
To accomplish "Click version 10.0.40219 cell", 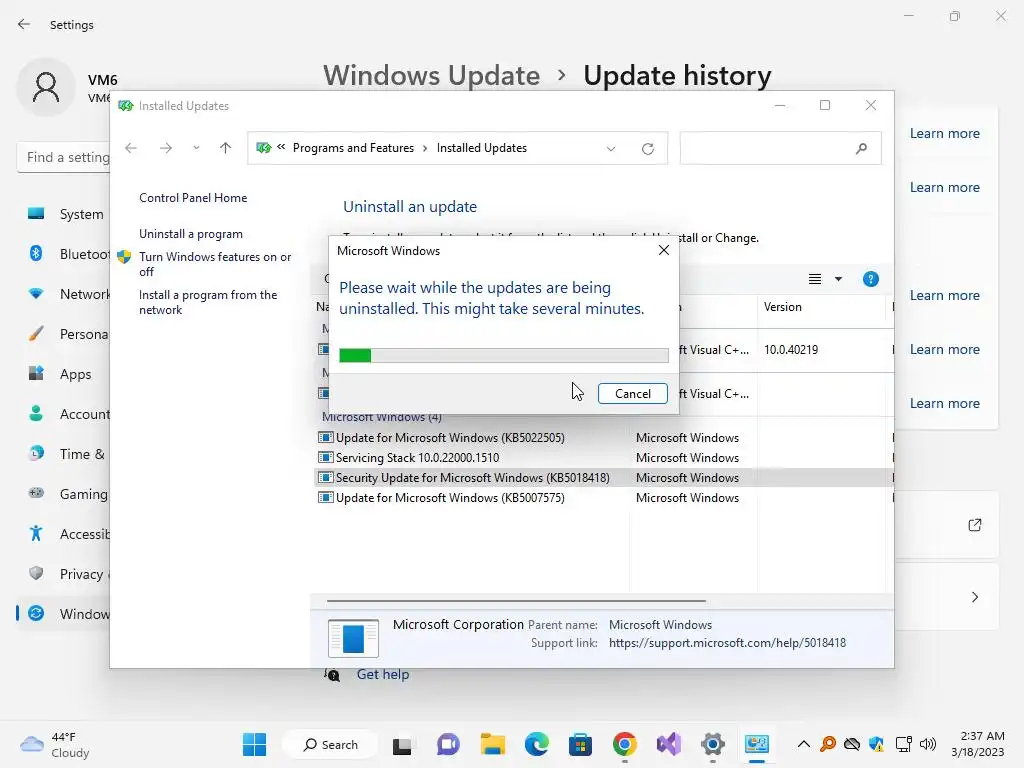I will pyautogui.click(x=791, y=350).
